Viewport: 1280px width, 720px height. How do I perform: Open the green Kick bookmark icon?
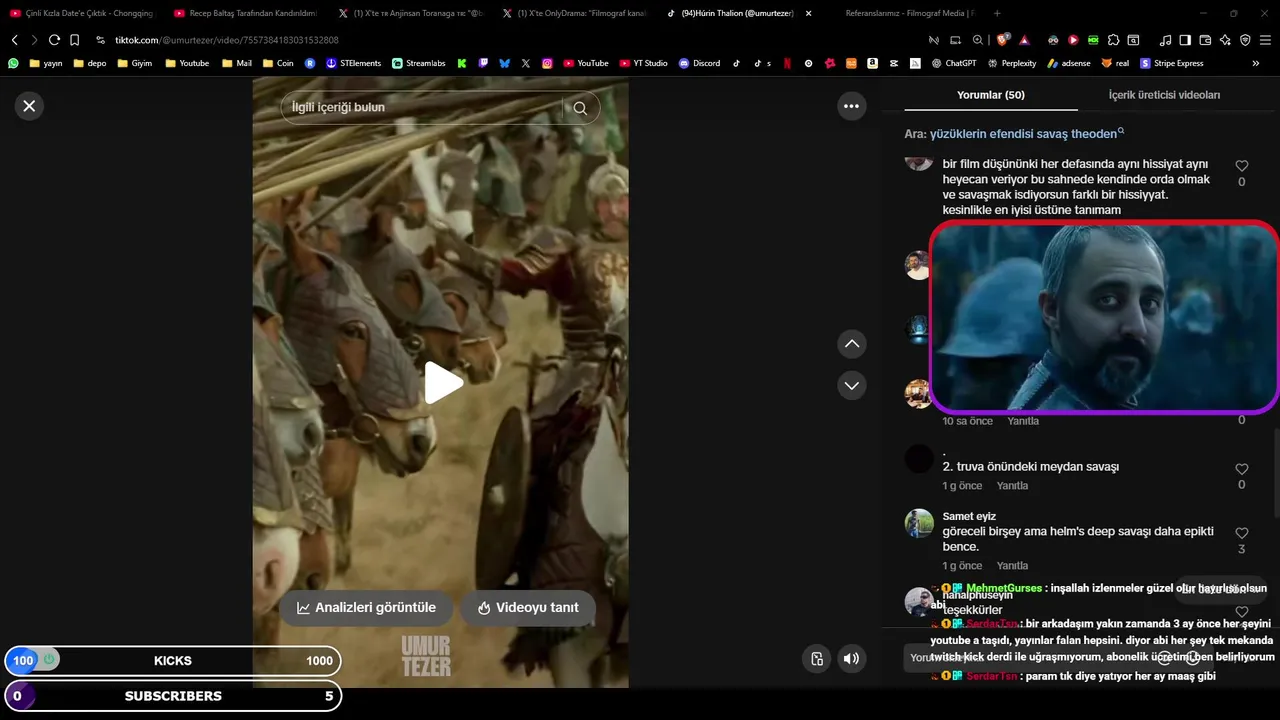tap(462, 63)
